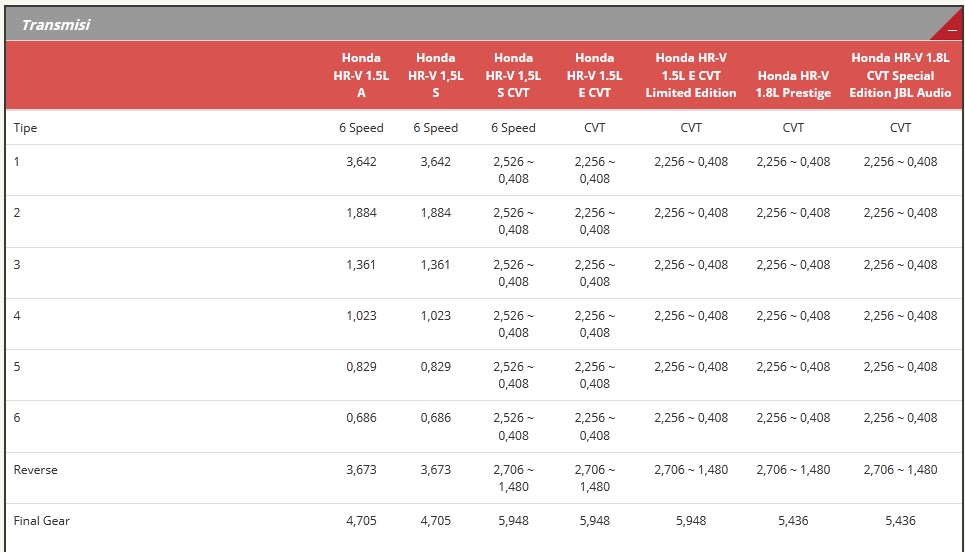Select the Honda HR-V 1,5L S CVT header

(513, 75)
